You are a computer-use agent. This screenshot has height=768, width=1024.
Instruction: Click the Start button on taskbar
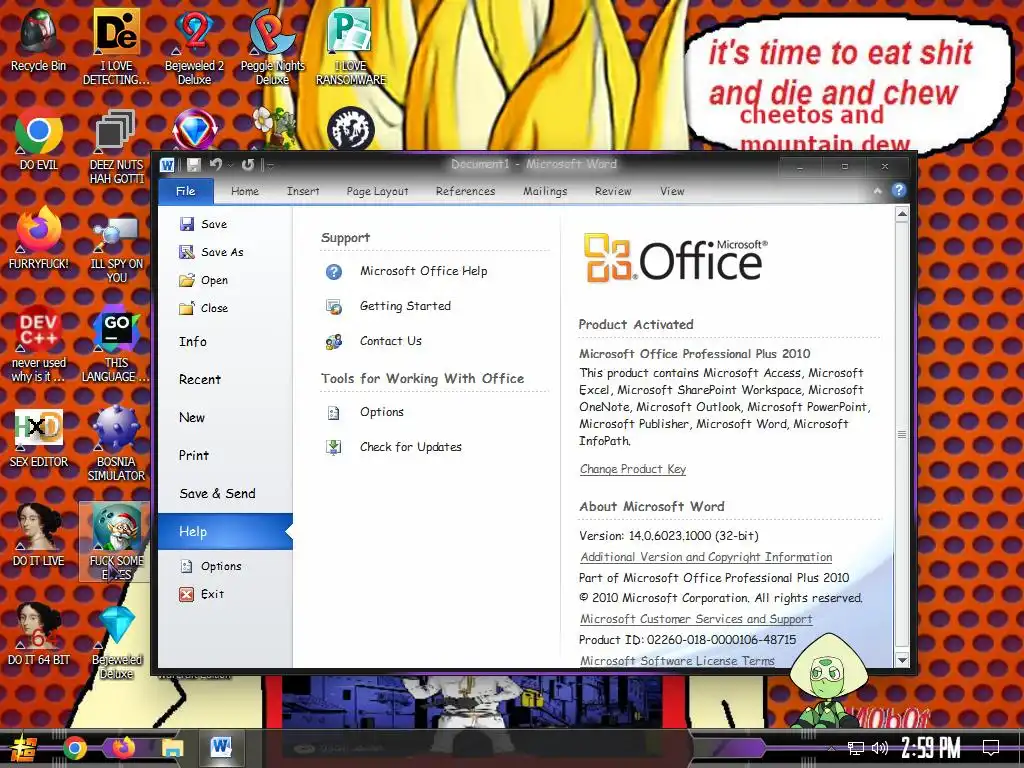[x=23, y=748]
